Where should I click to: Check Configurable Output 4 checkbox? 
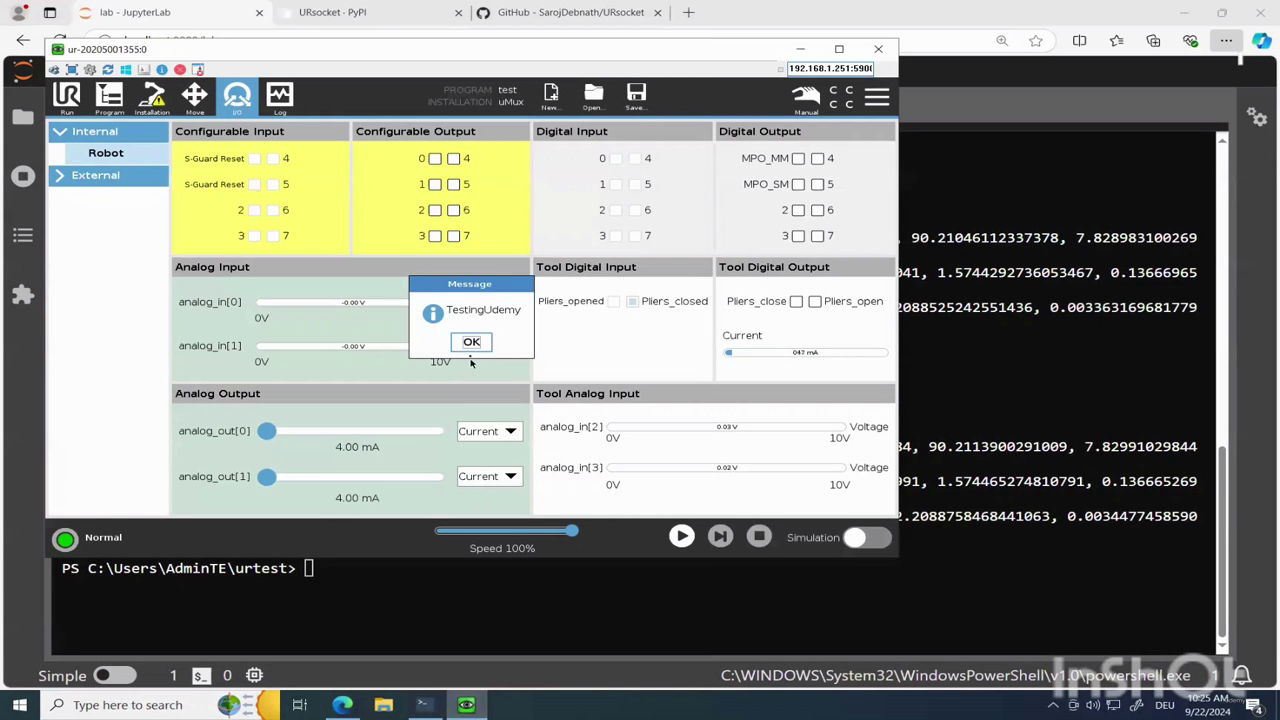point(453,158)
